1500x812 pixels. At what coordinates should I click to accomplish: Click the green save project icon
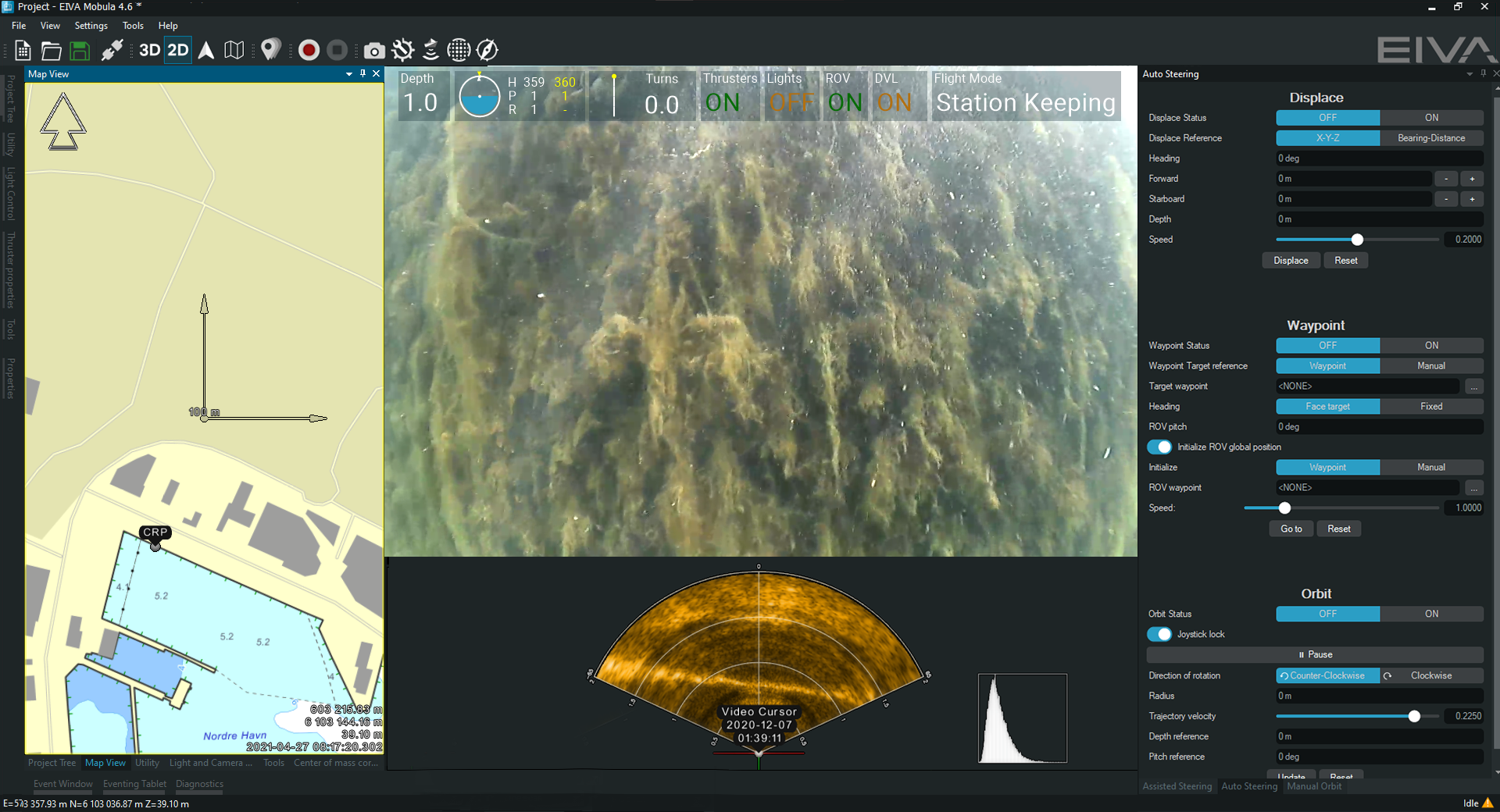(x=80, y=51)
